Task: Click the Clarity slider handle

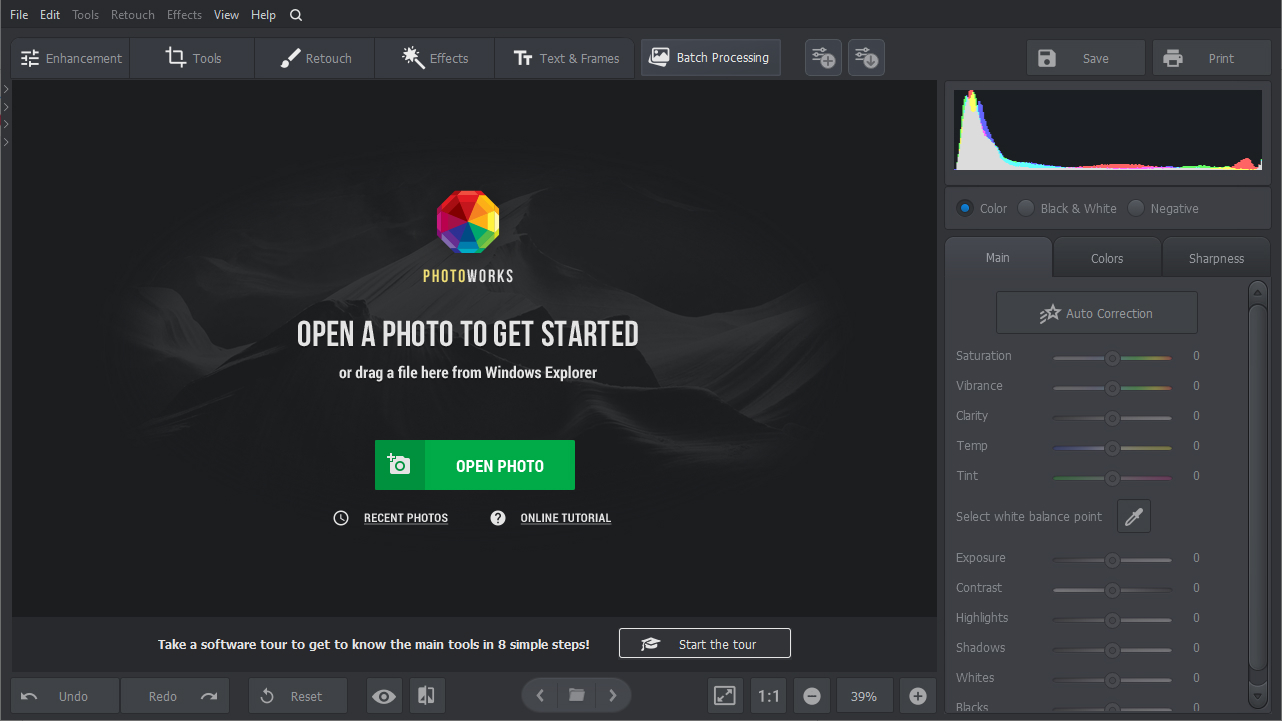Action: (x=1112, y=418)
